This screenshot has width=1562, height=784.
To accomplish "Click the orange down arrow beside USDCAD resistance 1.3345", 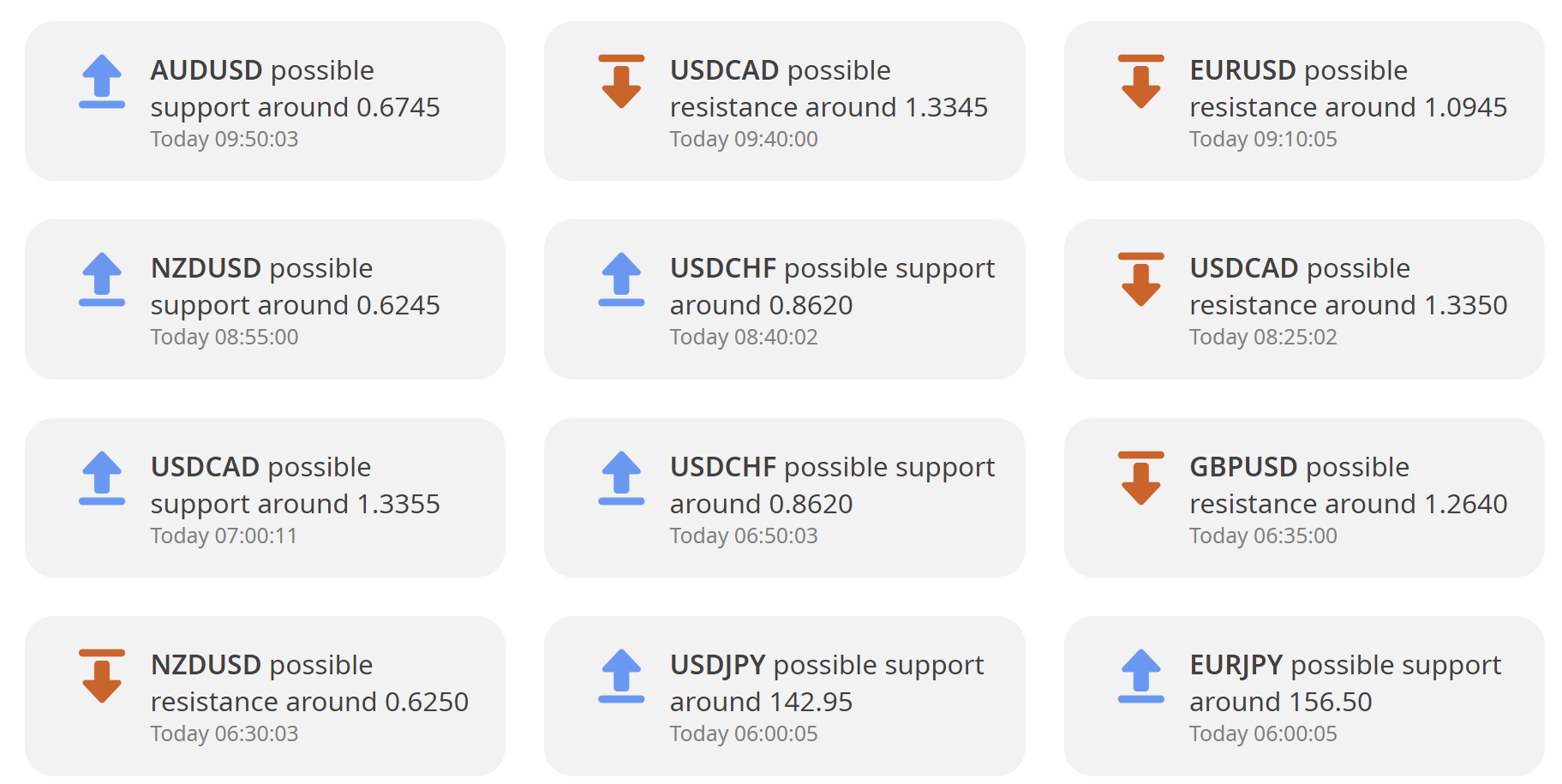I will (621, 81).
